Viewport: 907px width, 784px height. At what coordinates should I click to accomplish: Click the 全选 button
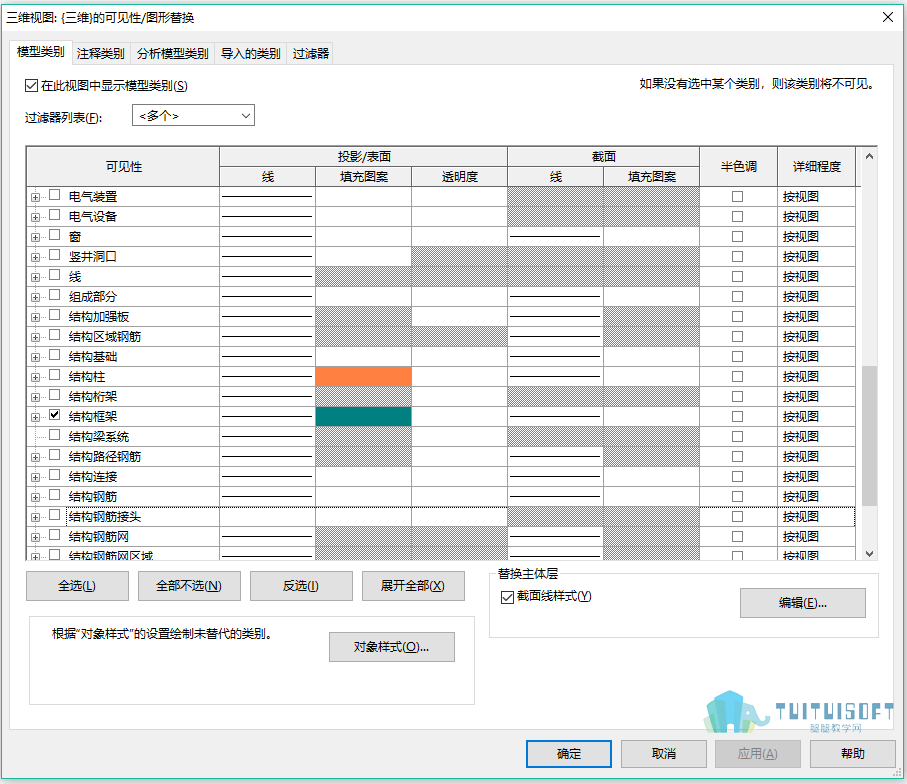coord(77,586)
